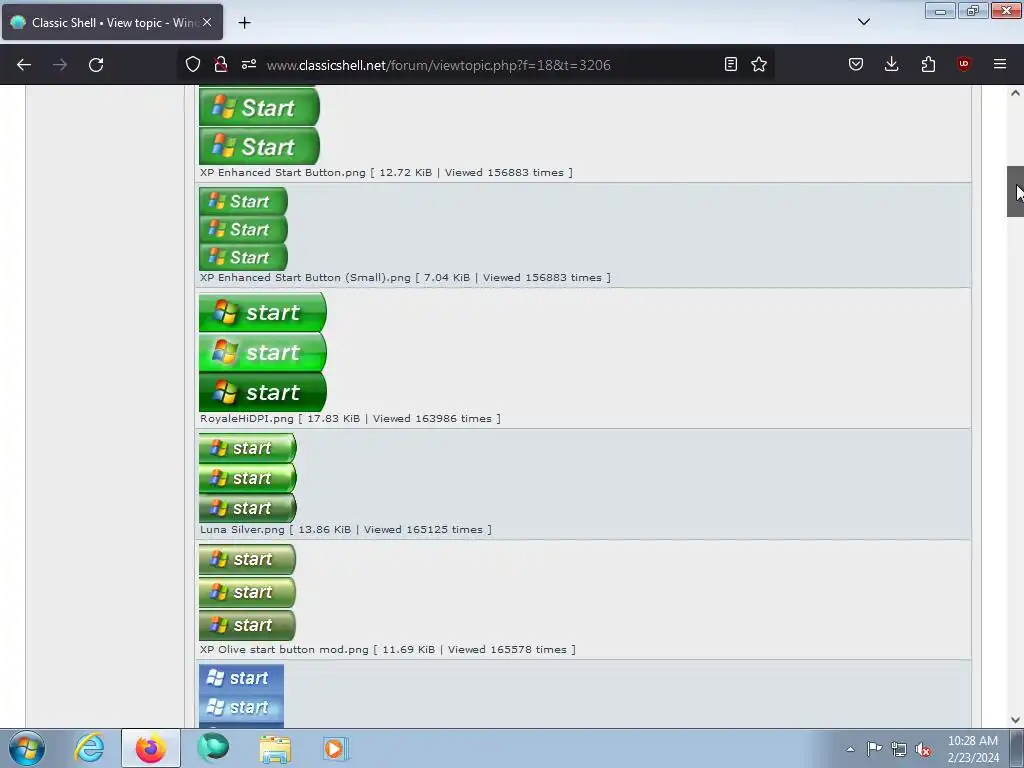Viewport: 1024px width, 768px height.
Task: Click the muted volume tray icon
Action: [923, 749]
